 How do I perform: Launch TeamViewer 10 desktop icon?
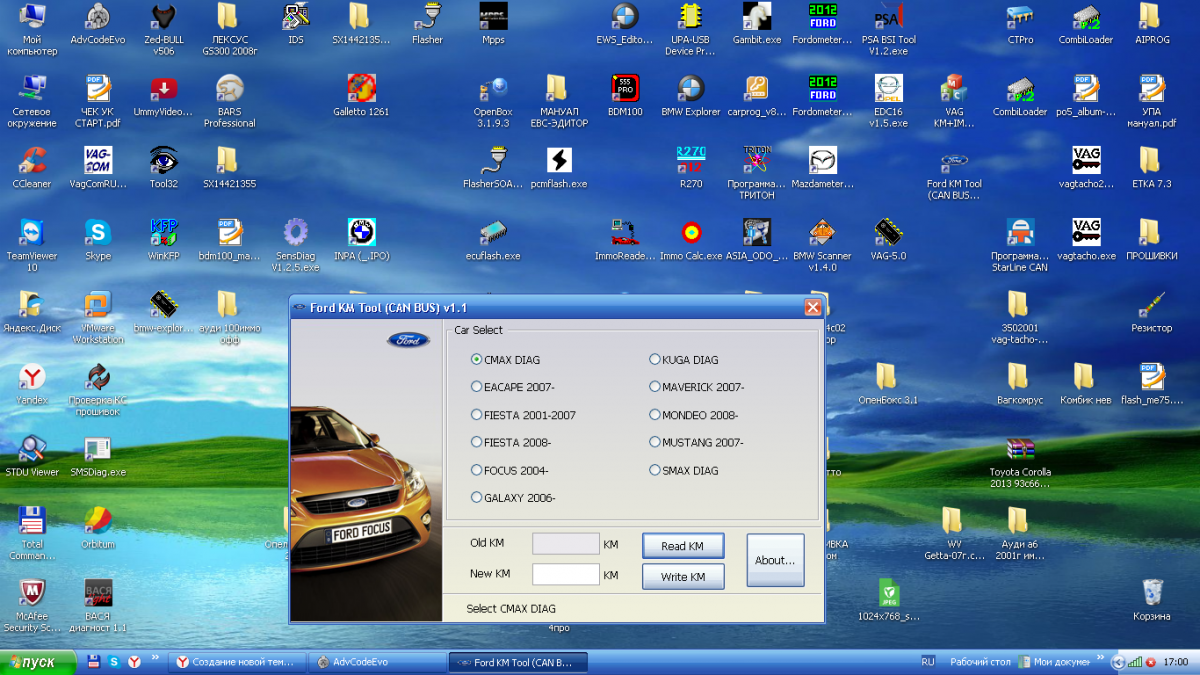pyautogui.click(x=32, y=245)
